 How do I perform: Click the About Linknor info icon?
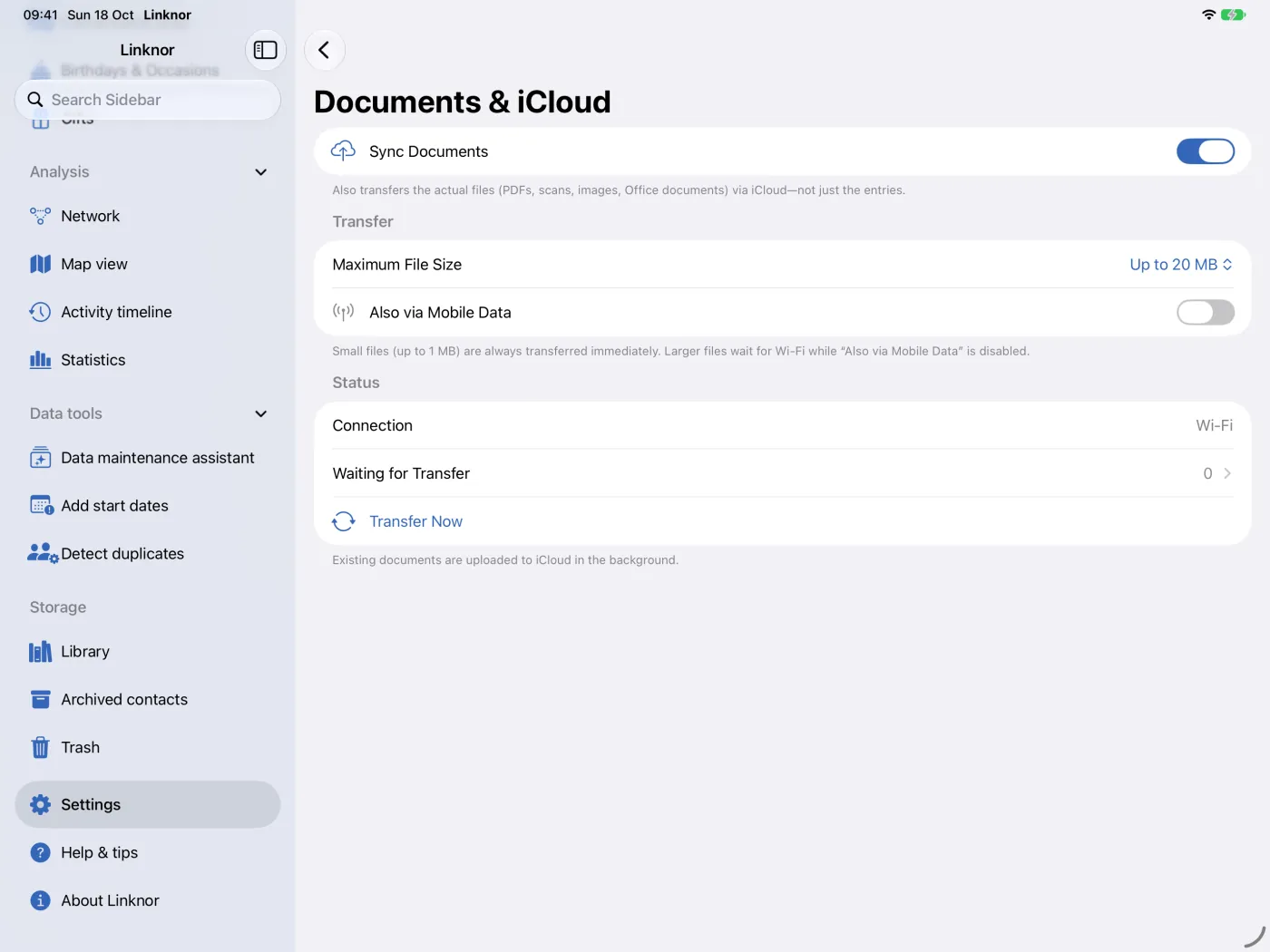40,900
